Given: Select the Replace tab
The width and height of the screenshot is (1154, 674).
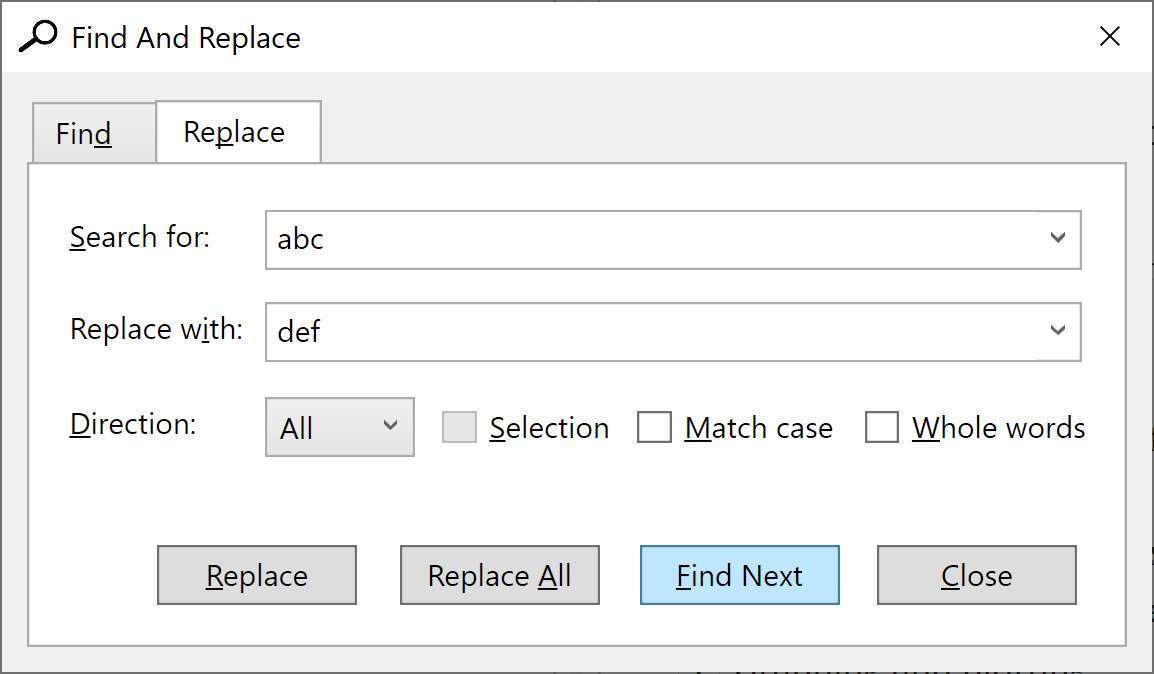Looking at the screenshot, I should tap(235, 132).
